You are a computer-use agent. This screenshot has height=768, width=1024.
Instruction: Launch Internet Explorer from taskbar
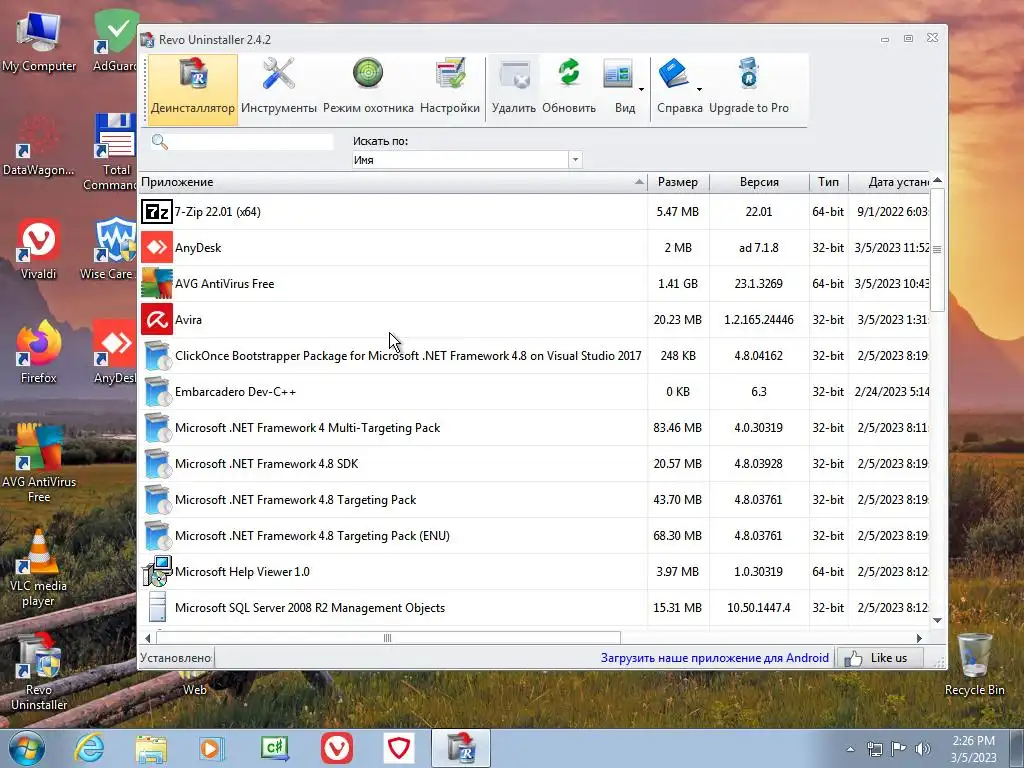(x=89, y=748)
